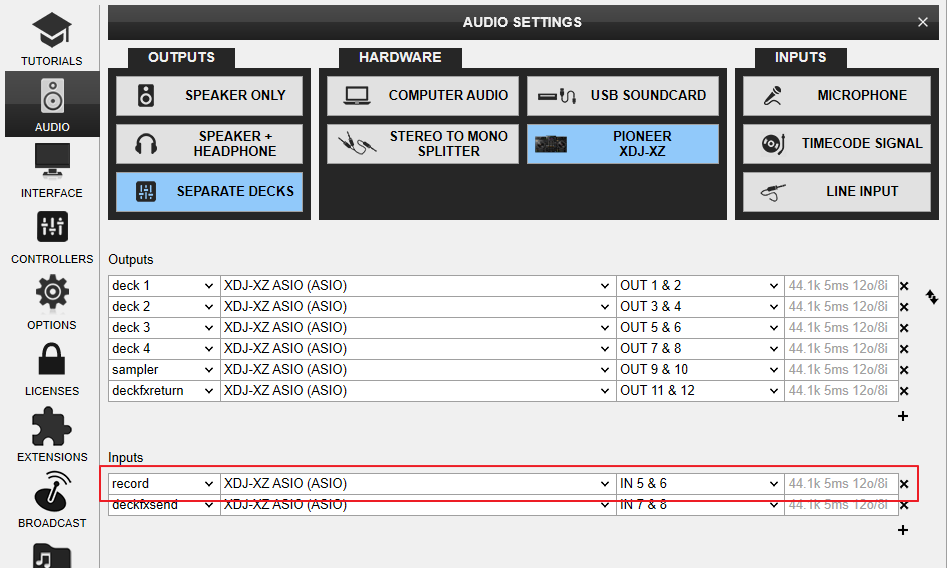Add a new output line
The height and width of the screenshot is (568, 947).
[x=903, y=416]
